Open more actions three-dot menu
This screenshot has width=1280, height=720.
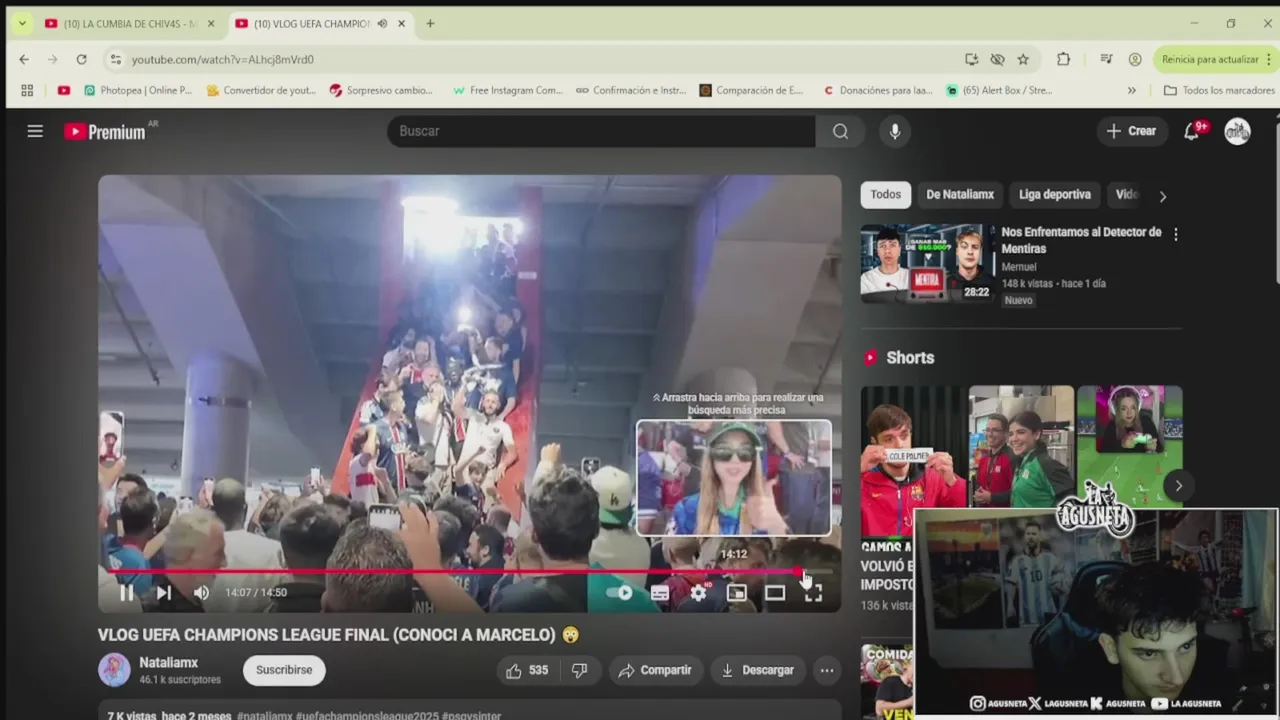[827, 671]
